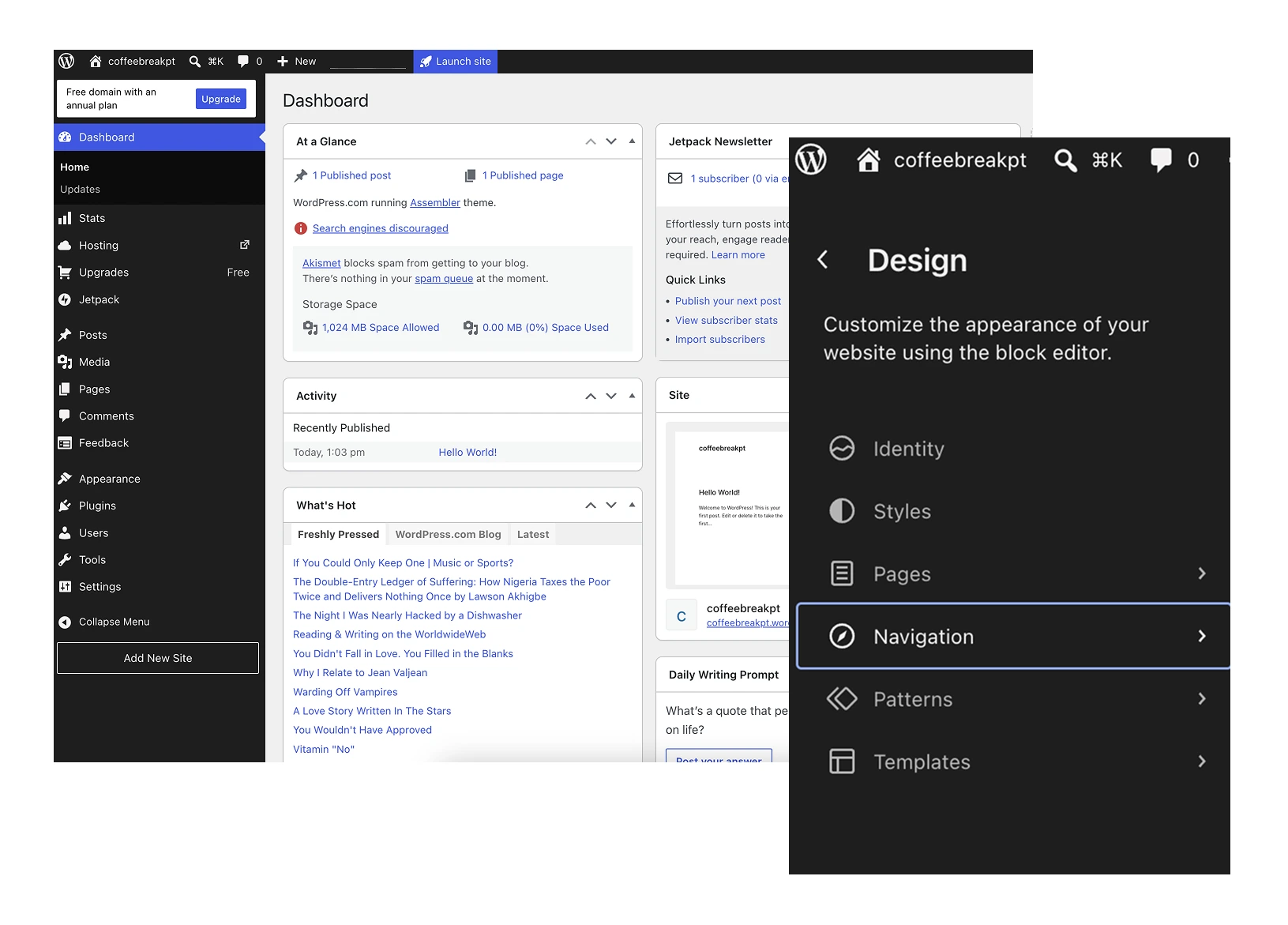Move What's Hot widget down
Screen dimensions: 1288x925
tap(611, 505)
